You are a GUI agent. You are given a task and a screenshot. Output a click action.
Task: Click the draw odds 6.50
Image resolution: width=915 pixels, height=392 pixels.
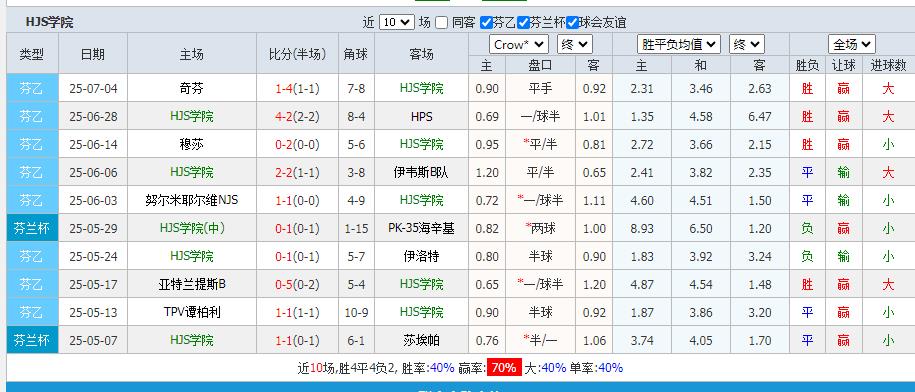tap(701, 229)
